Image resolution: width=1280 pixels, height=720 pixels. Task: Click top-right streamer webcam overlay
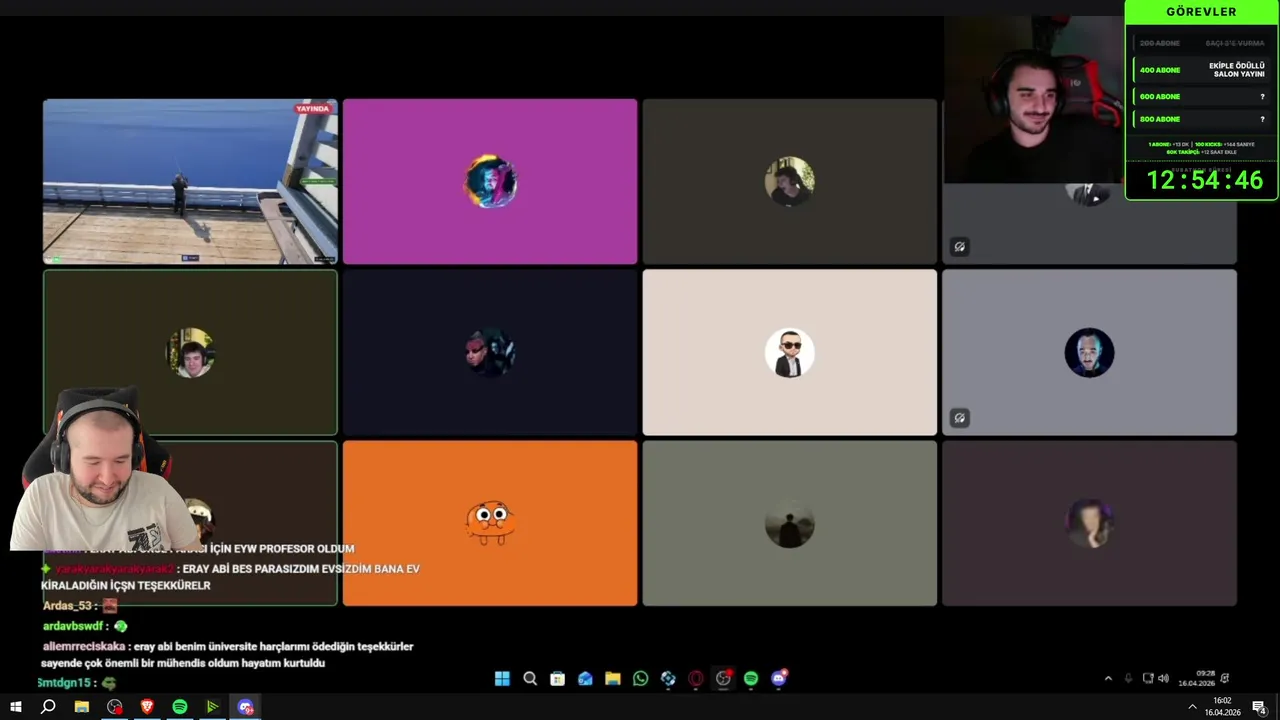(x=1034, y=100)
